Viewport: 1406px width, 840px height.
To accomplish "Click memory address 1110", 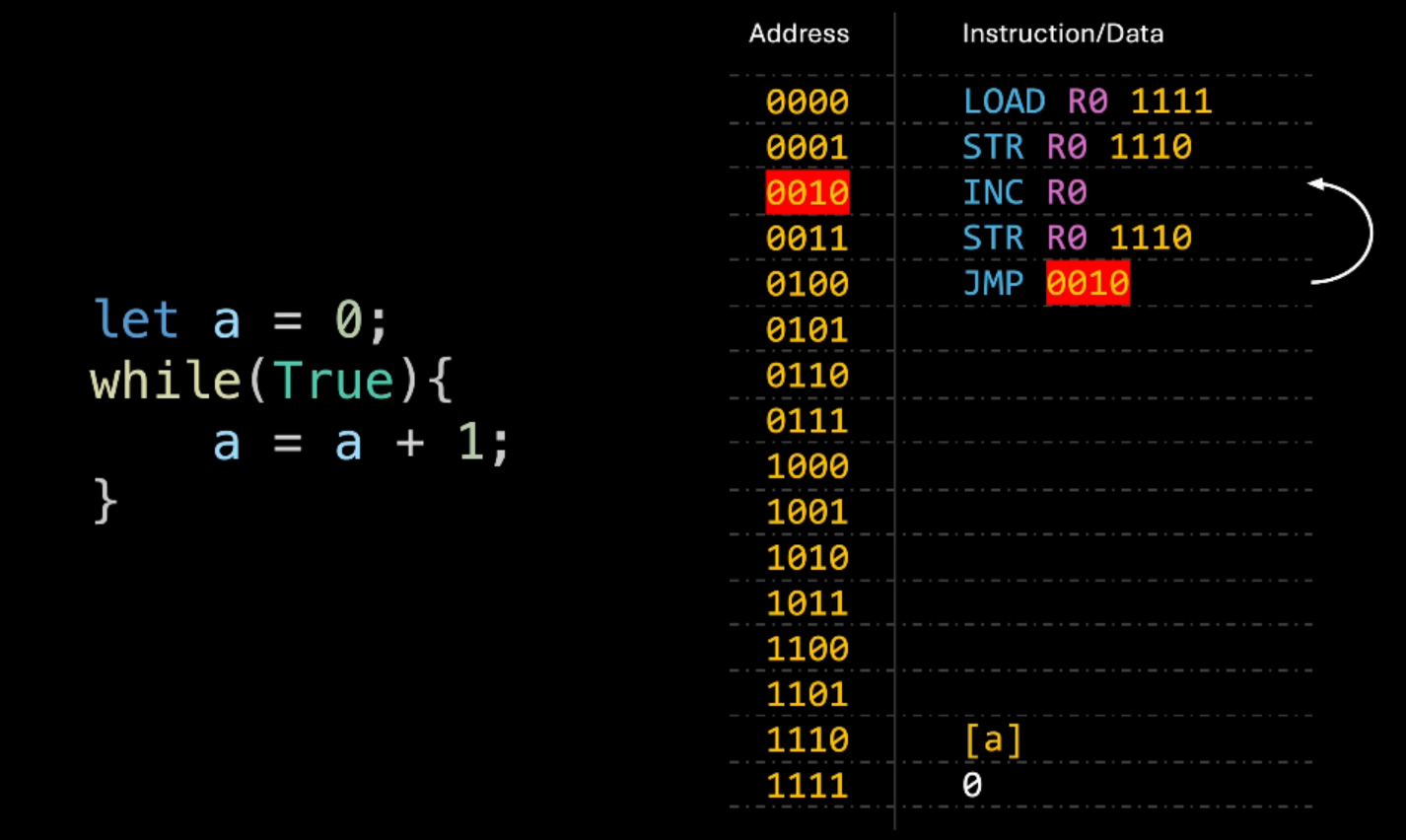I will pyautogui.click(x=807, y=739).
